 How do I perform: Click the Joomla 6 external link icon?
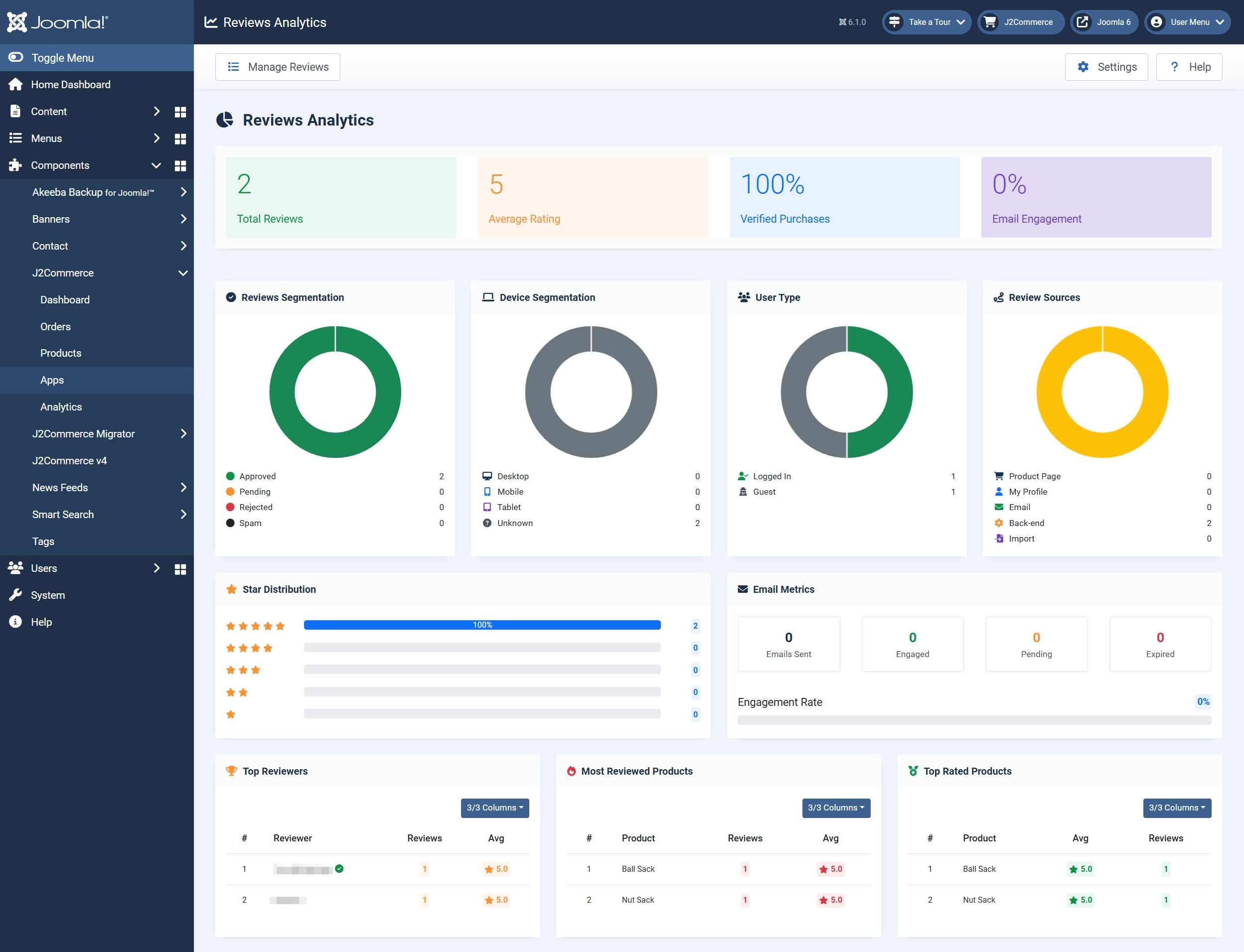point(1083,22)
